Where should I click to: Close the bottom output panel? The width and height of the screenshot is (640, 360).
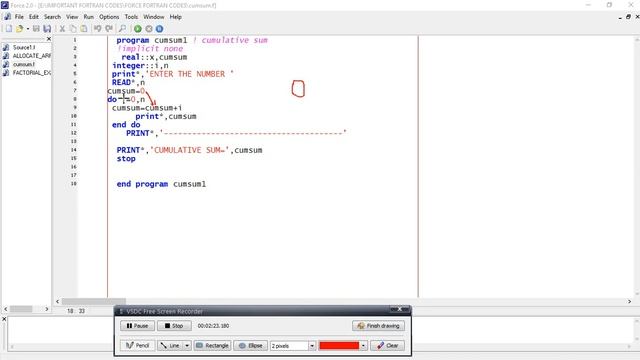(4, 319)
